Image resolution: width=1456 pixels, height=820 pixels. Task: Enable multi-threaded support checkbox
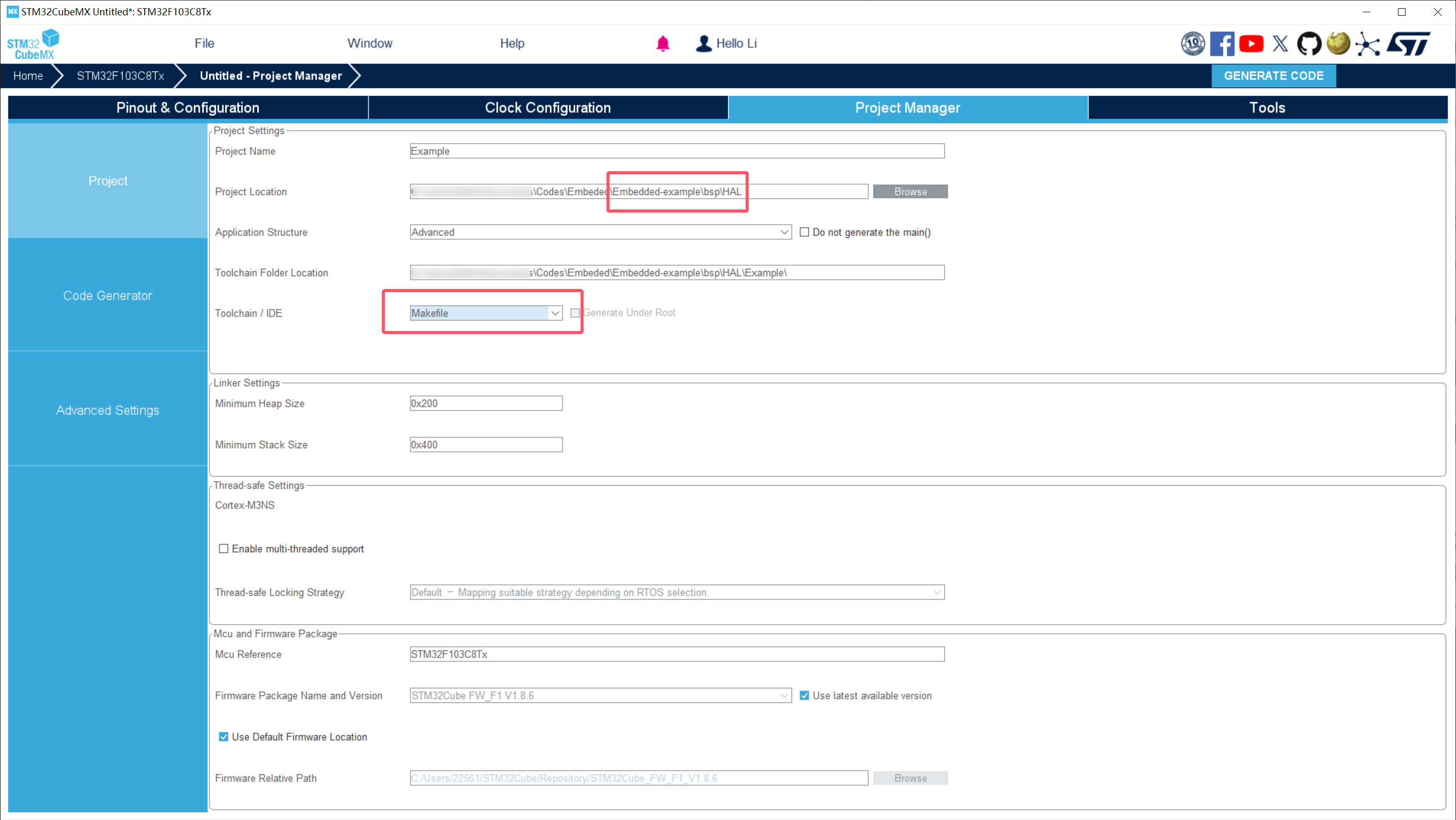click(224, 548)
